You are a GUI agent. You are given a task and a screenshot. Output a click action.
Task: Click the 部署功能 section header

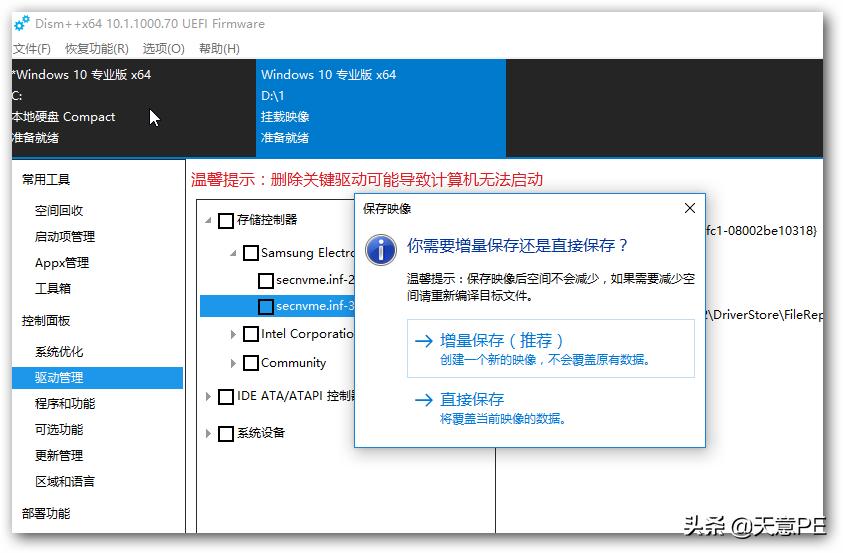click(46, 514)
